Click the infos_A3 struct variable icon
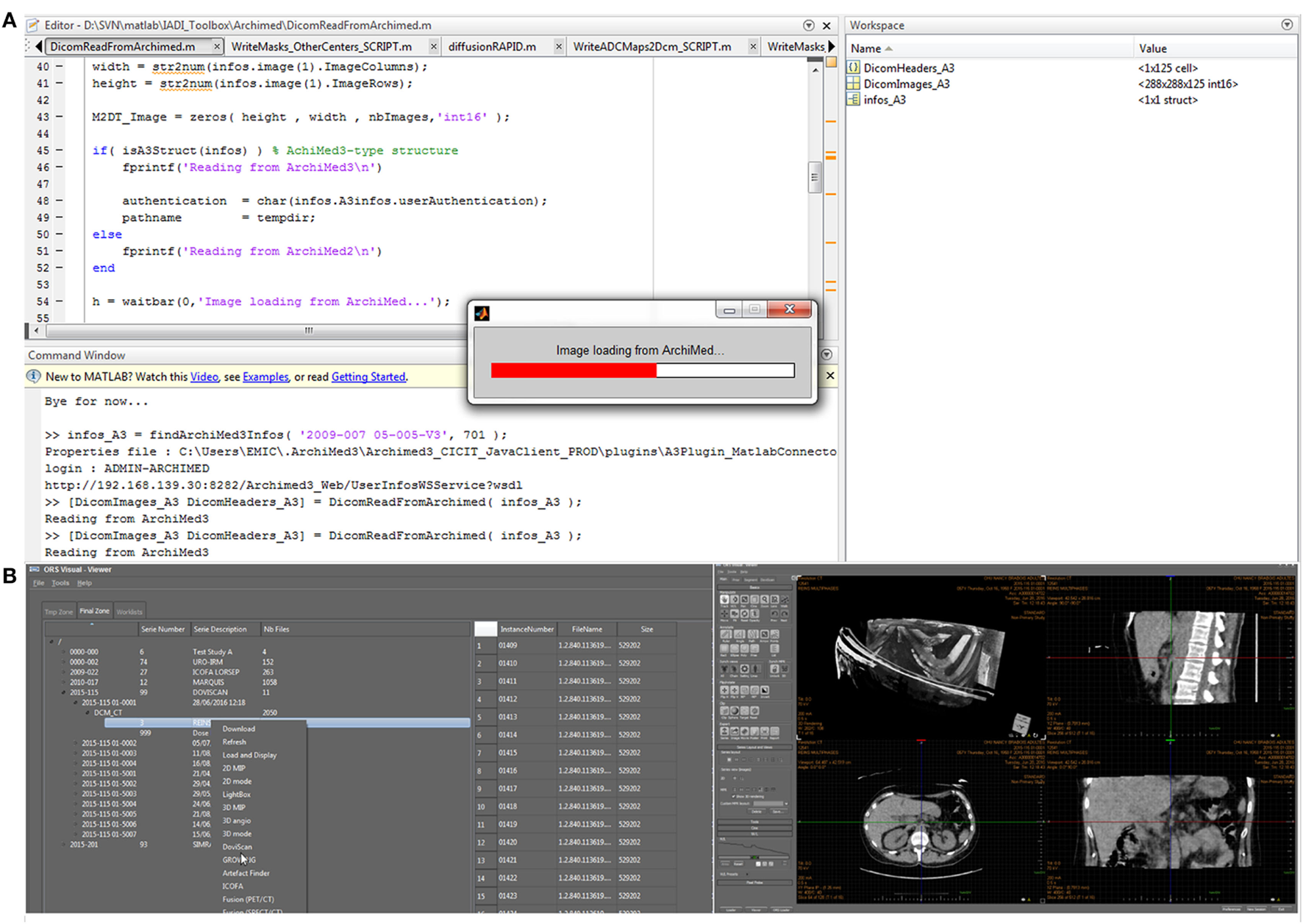Viewport: 1303px width, 924px height. pos(853,100)
